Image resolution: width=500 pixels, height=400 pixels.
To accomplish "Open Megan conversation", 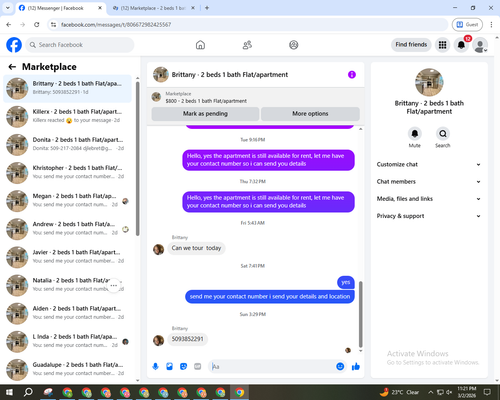I will (x=67, y=201).
